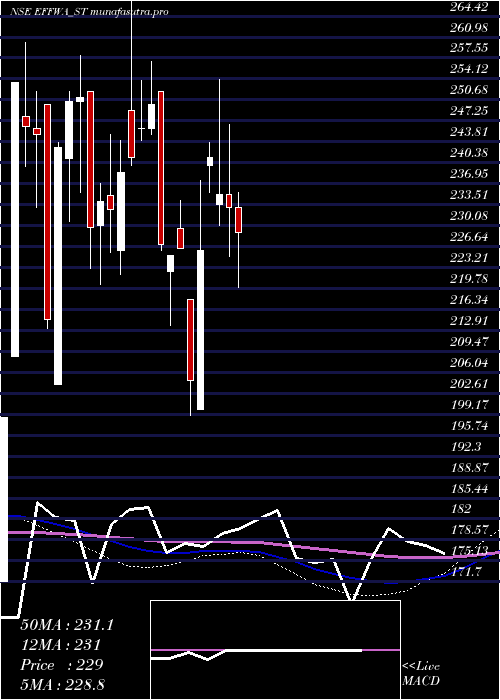Select the Price : 229 readout
This screenshot has width=500, height=700.
62,665
